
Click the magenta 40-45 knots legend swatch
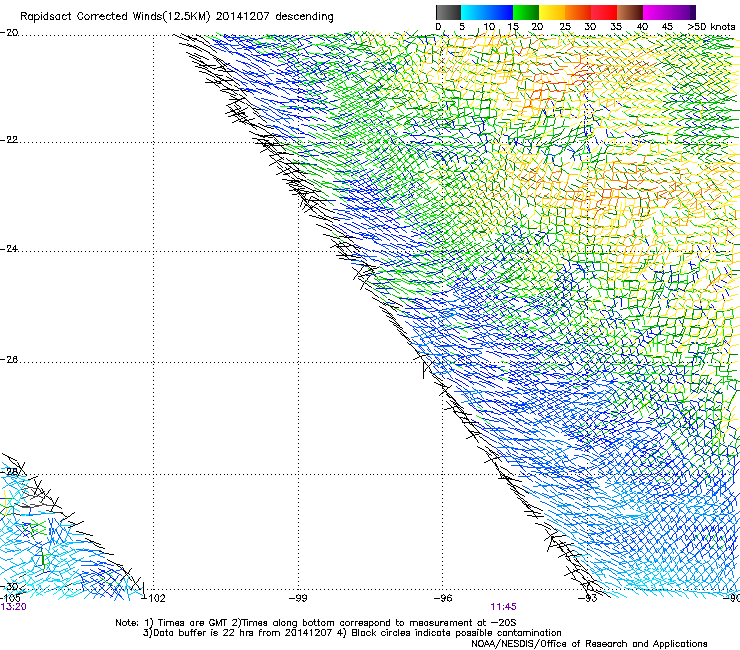coord(656,12)
